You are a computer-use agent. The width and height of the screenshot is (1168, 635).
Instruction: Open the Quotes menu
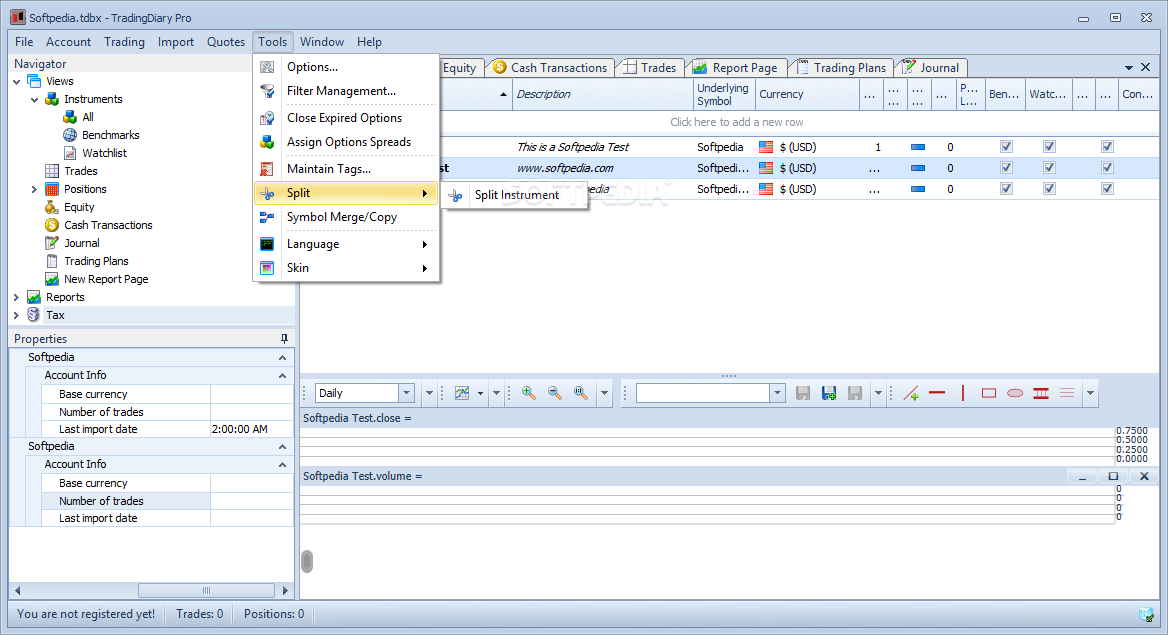point(226,42)
